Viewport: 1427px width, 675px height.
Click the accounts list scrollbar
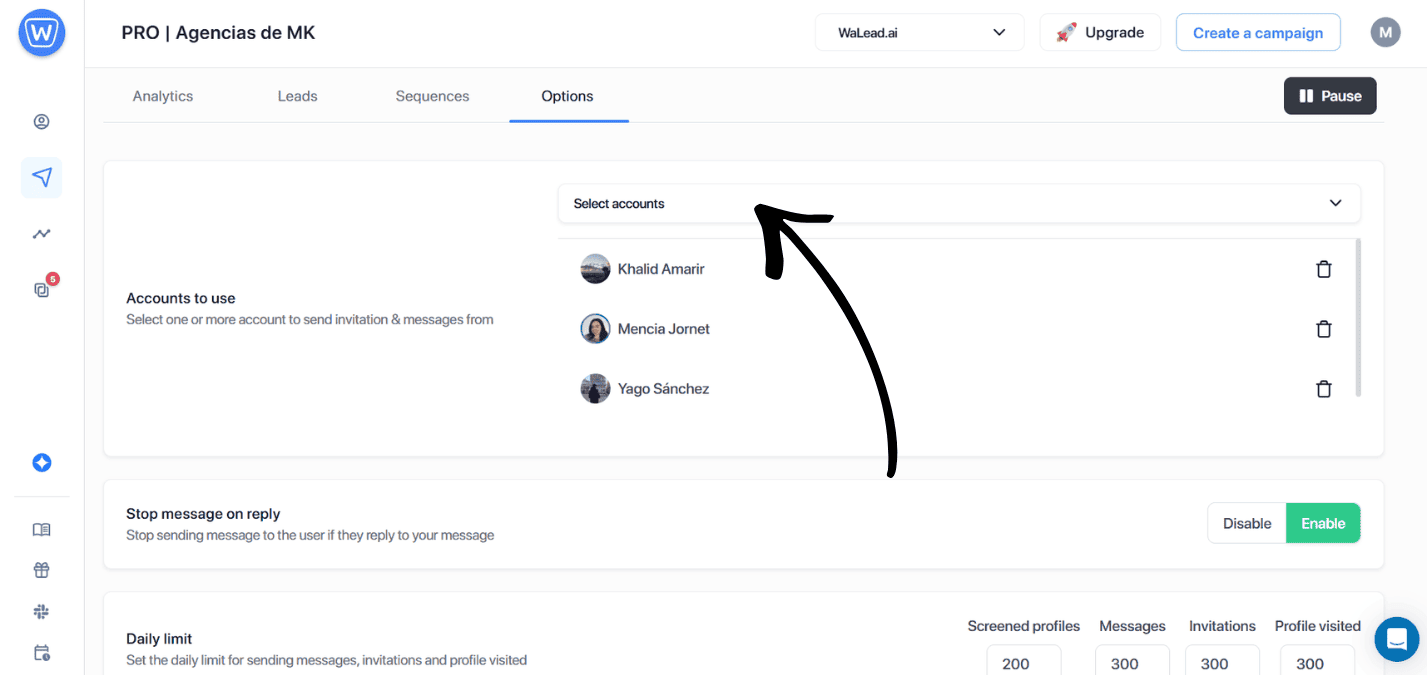tap(1358, 317)
